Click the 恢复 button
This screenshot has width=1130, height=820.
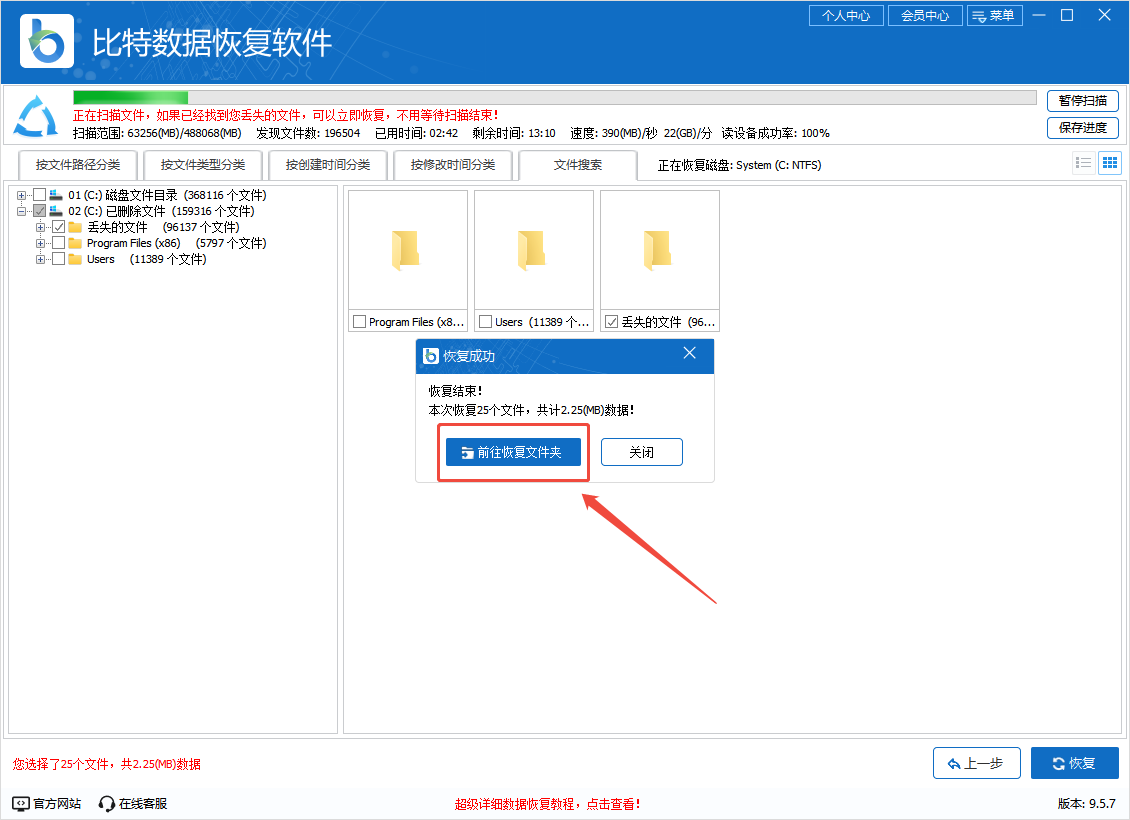coord(1075,763)
